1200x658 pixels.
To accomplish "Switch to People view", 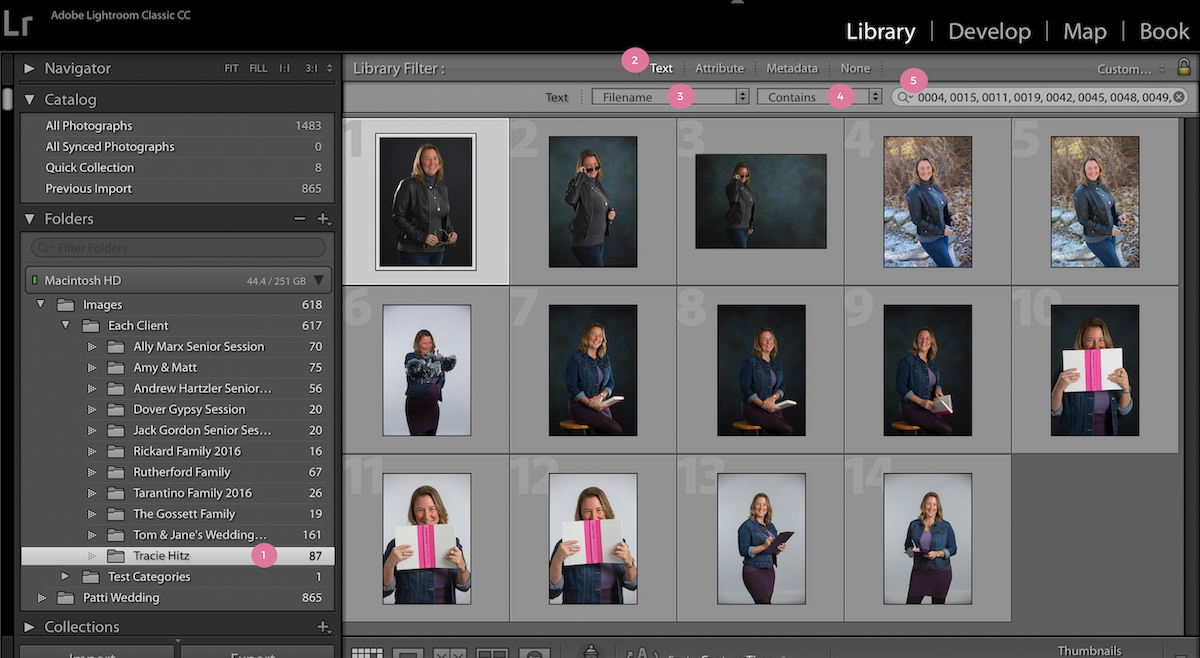I will (535, 653).
